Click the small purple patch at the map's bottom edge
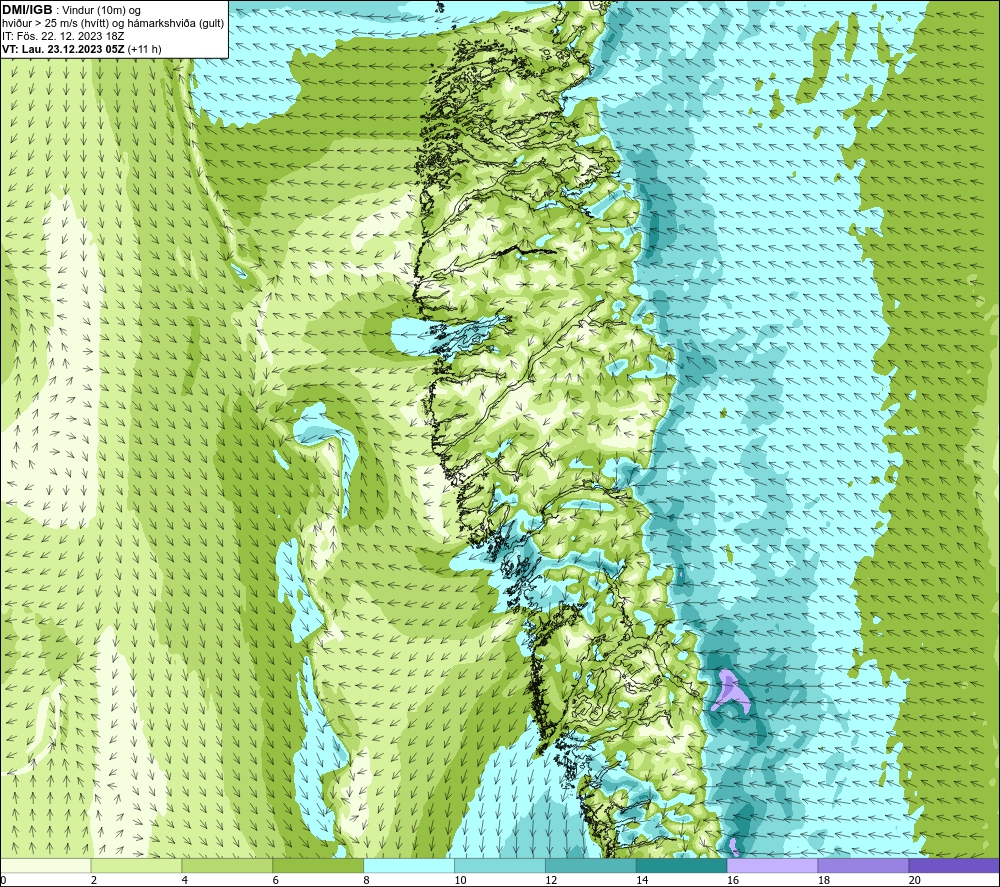Image resolution: width=1000 pixels, height=887 pixels. [x=733, y=848]
